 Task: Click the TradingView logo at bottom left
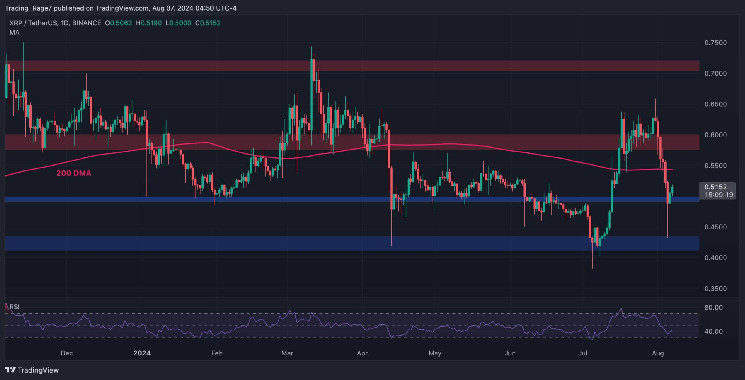(x=32, y=370)
